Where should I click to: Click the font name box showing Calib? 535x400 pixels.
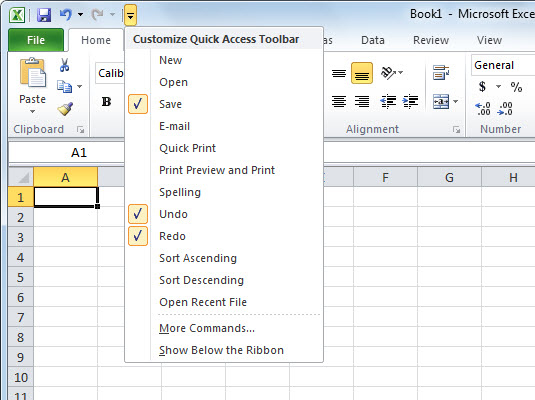coord(110,73)
